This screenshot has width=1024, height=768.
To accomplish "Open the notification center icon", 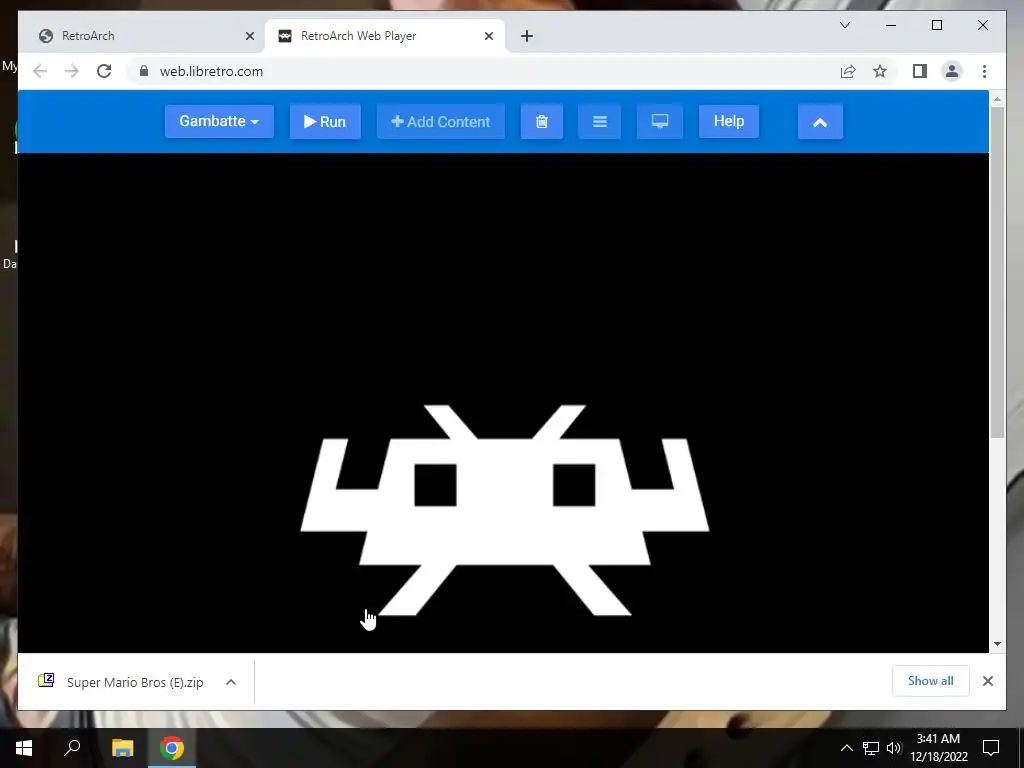I will [x=991, y=748].
